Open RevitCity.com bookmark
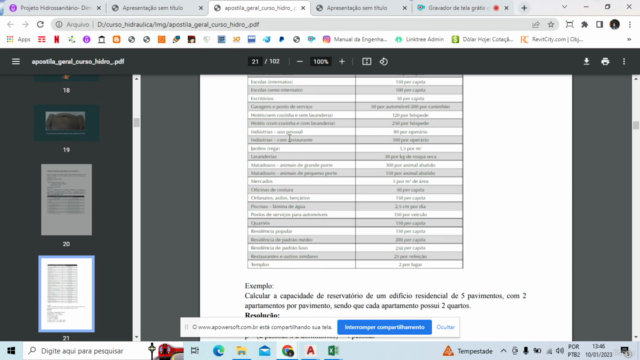The height and width of the screenshot is (360, 640). [552, 39]
